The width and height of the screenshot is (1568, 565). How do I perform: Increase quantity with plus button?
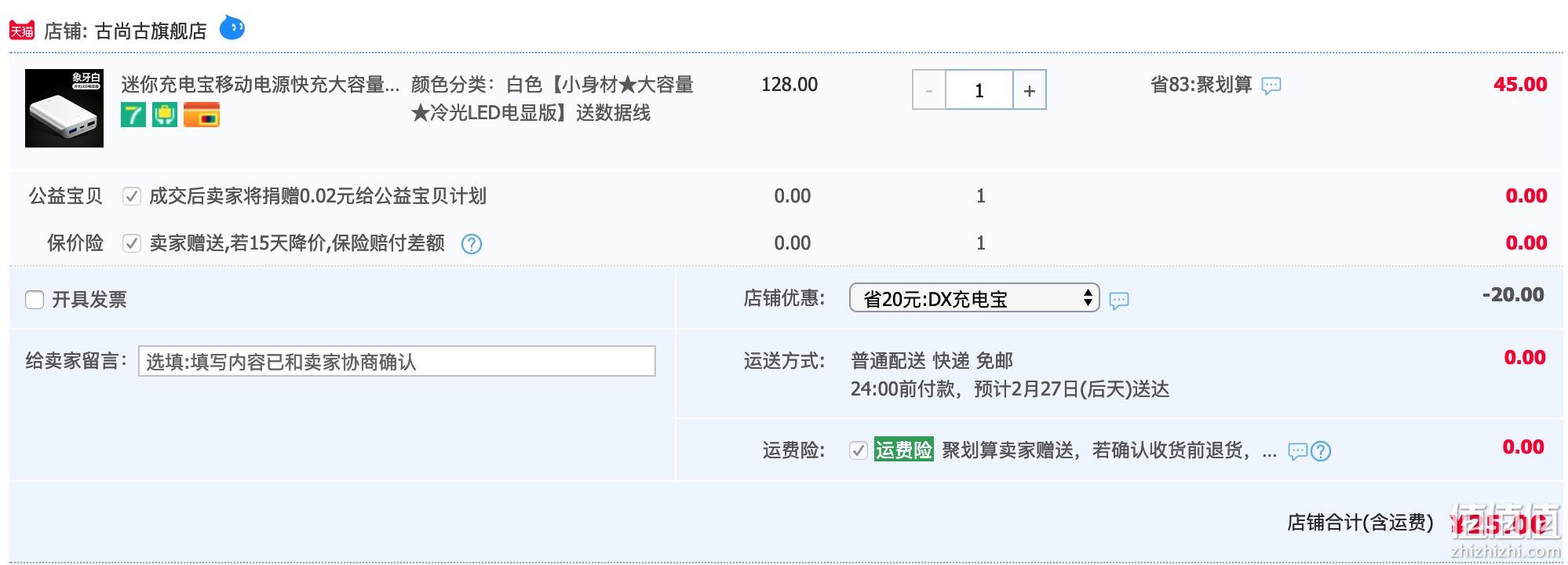1030,90
